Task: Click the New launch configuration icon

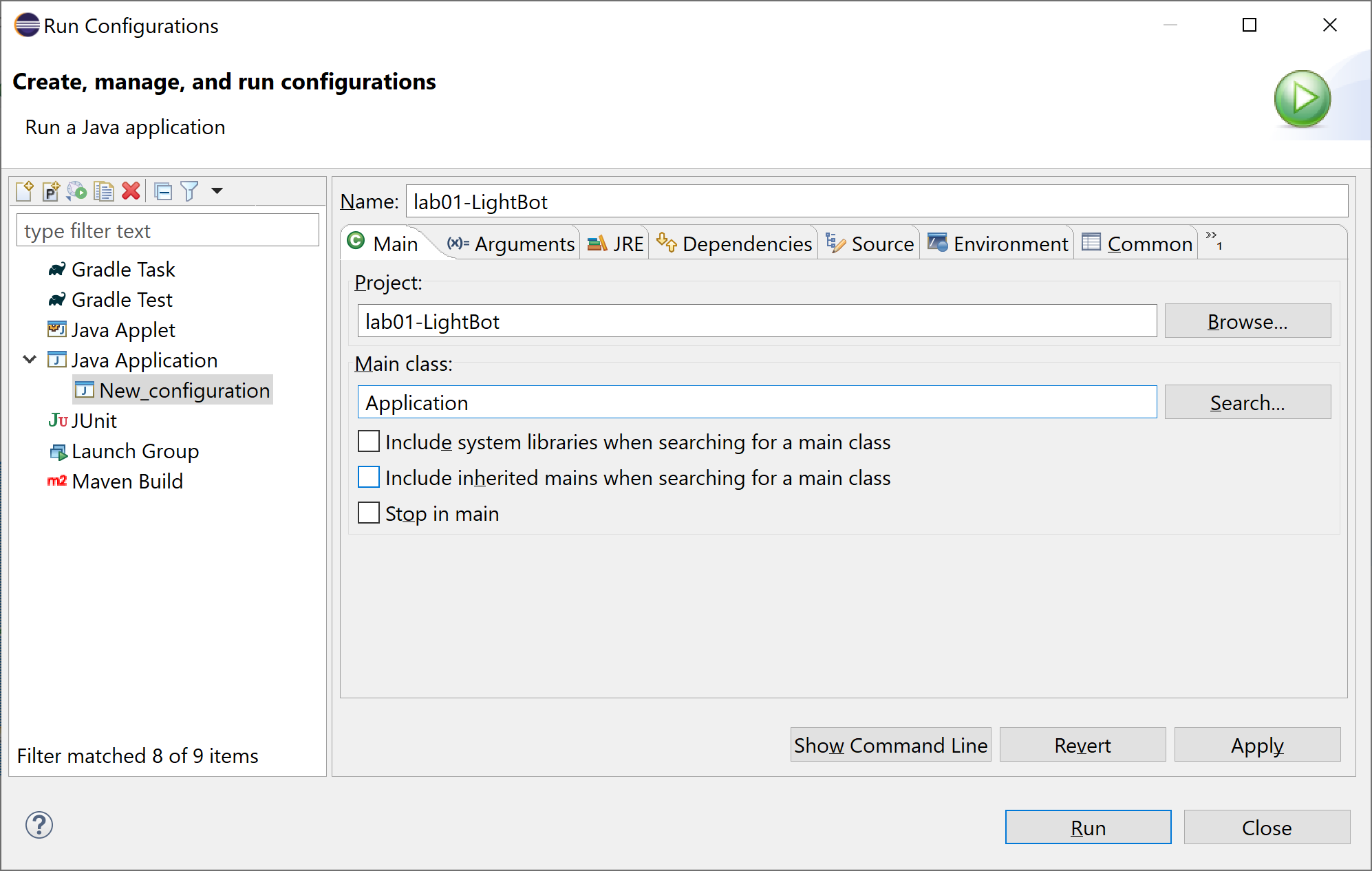Action: pos(25,191)
